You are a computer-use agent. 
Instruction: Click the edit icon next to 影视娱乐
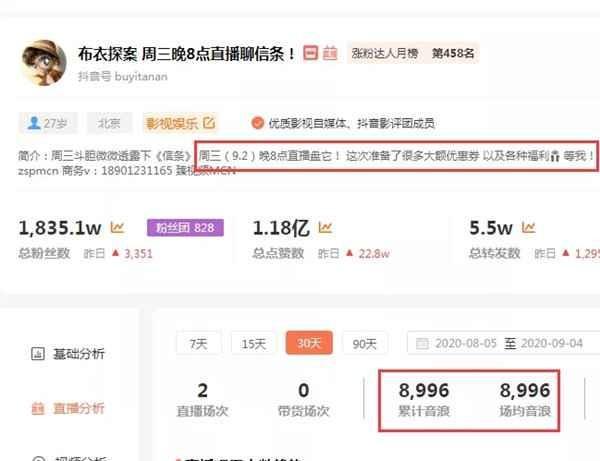pos(209,123)
